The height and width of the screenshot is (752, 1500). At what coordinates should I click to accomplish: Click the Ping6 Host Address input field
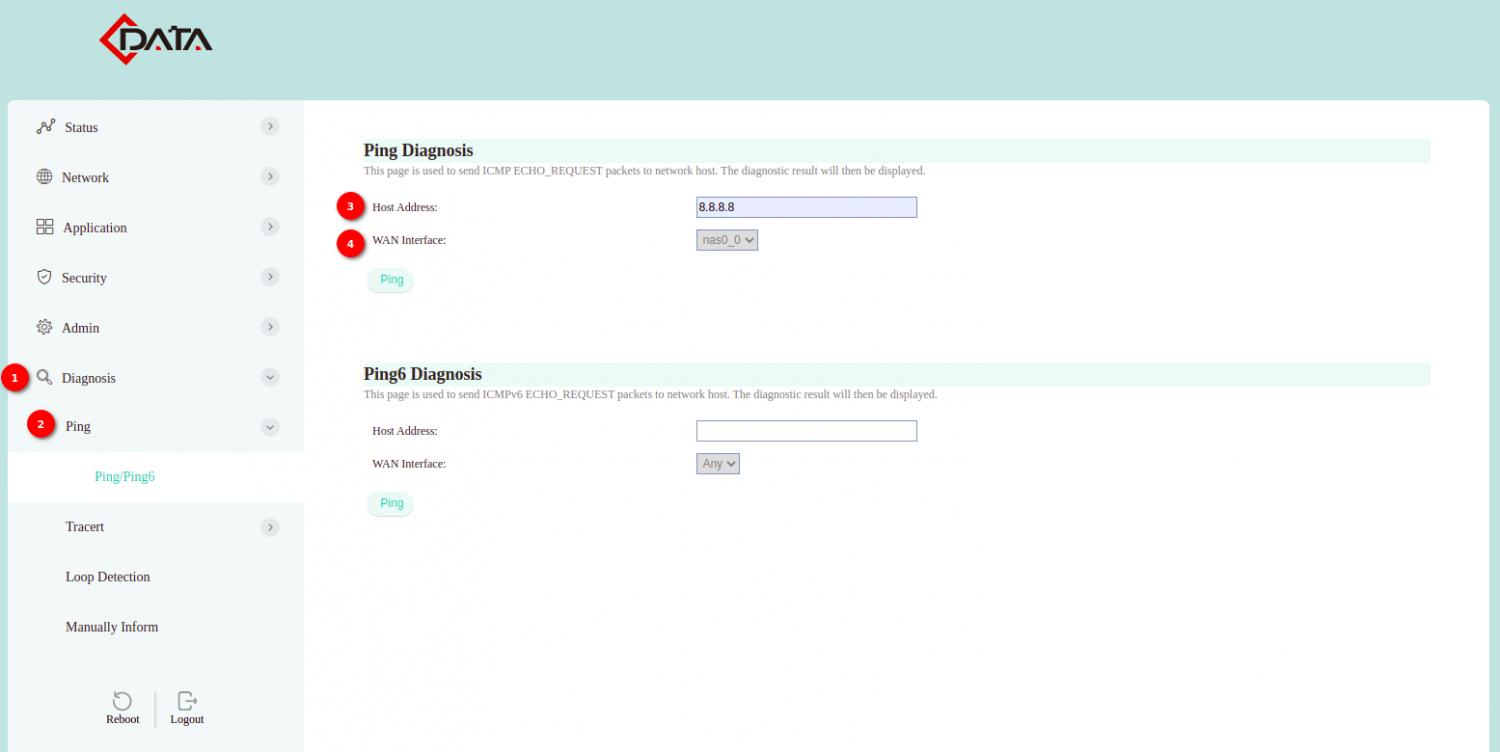coord(806,430)
